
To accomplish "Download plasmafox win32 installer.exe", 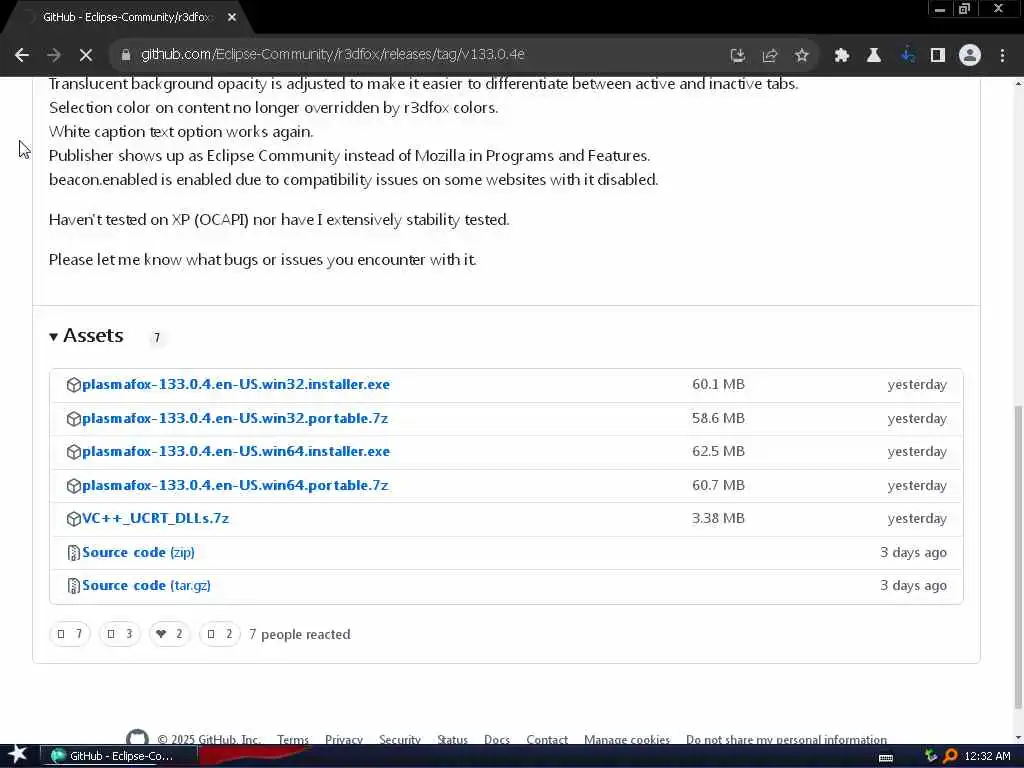I will [236, 385].
